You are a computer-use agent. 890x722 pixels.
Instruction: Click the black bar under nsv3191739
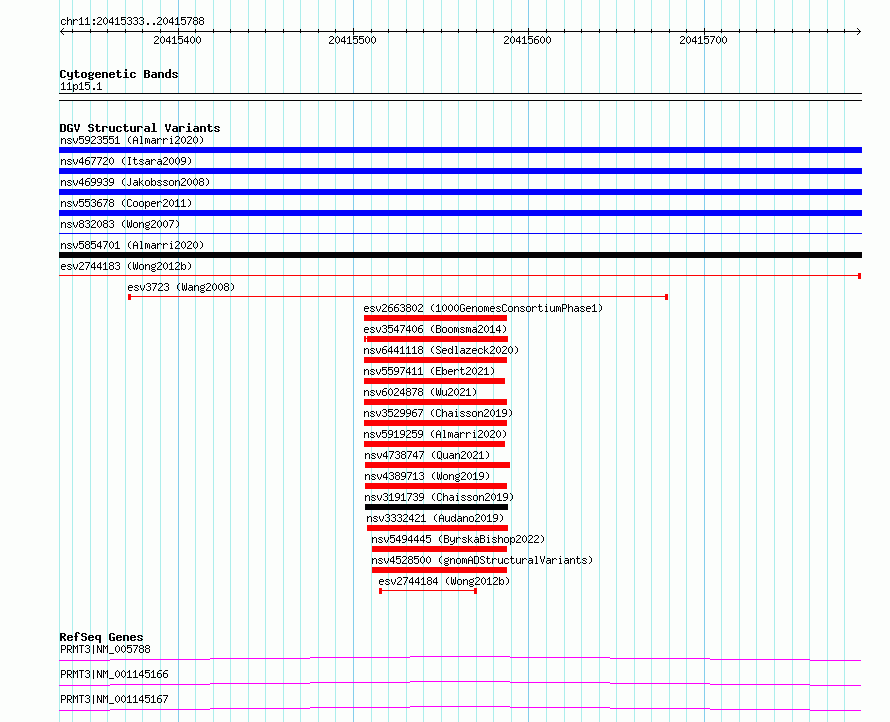click(x=436, y=507)
